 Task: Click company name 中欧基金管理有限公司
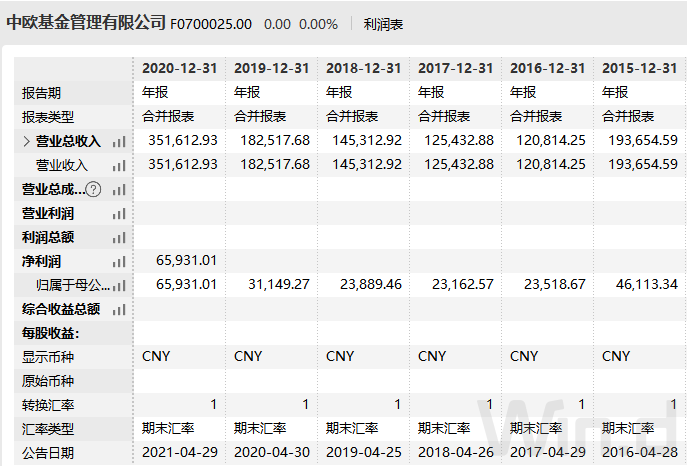[85, 23]
